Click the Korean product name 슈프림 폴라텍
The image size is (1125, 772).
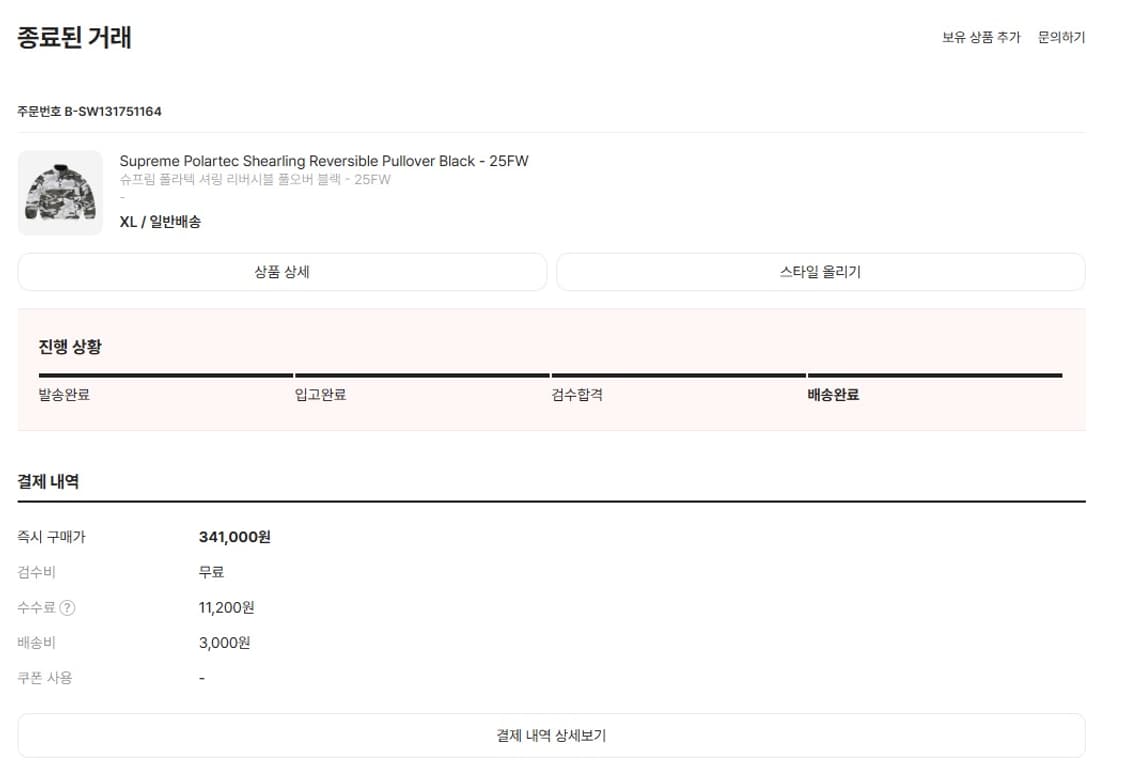coord(255,180)
